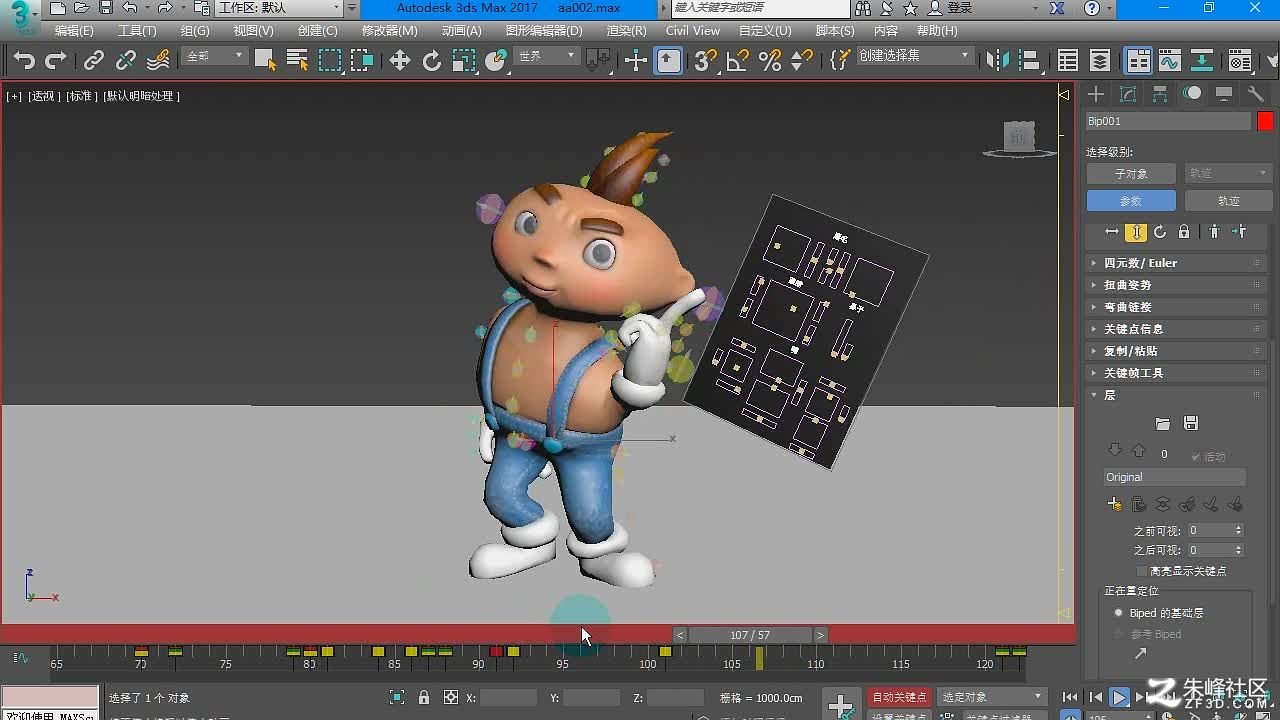Open the Material Editor icon

coord(1240,61)
